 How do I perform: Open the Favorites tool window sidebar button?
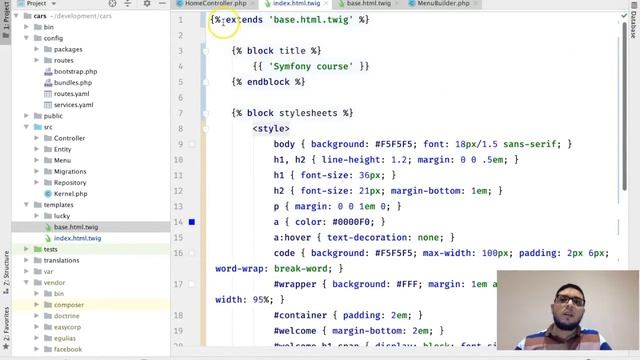[x=6, y=328]
